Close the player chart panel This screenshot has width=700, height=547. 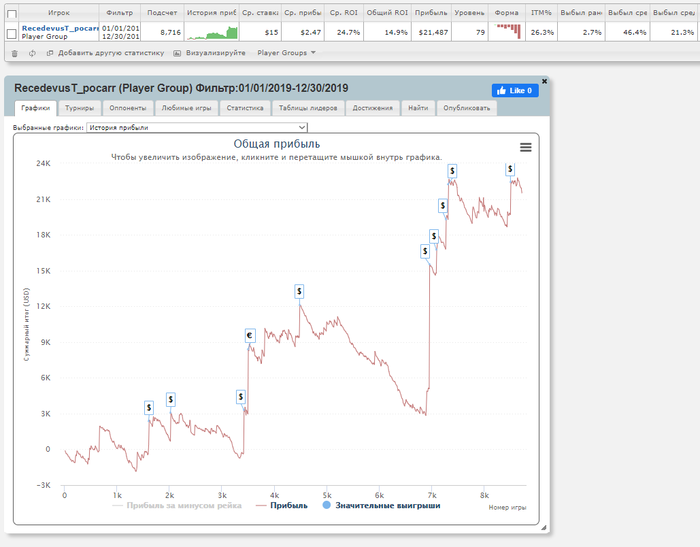tap(544, 81)
